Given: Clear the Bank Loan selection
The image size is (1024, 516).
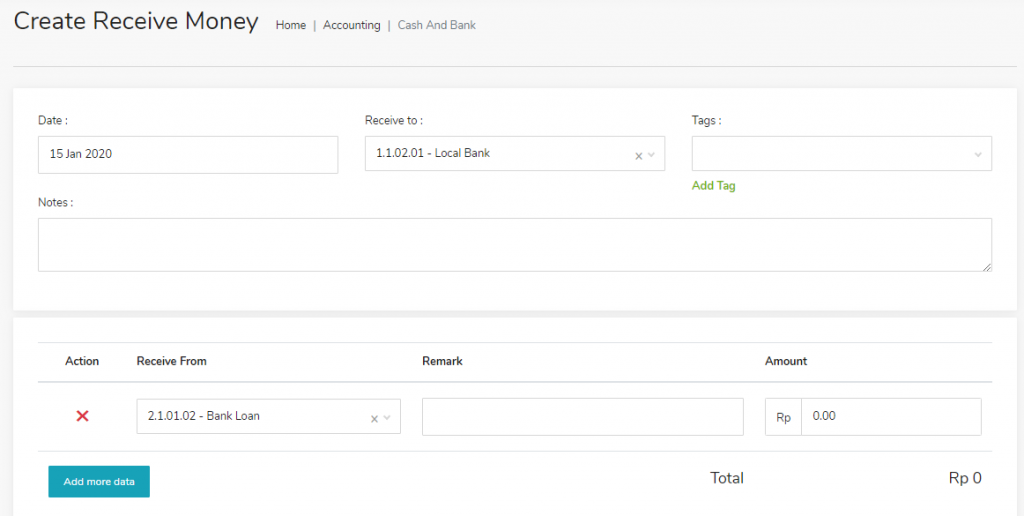Looking at the screenshot, I should pos(374,418).
